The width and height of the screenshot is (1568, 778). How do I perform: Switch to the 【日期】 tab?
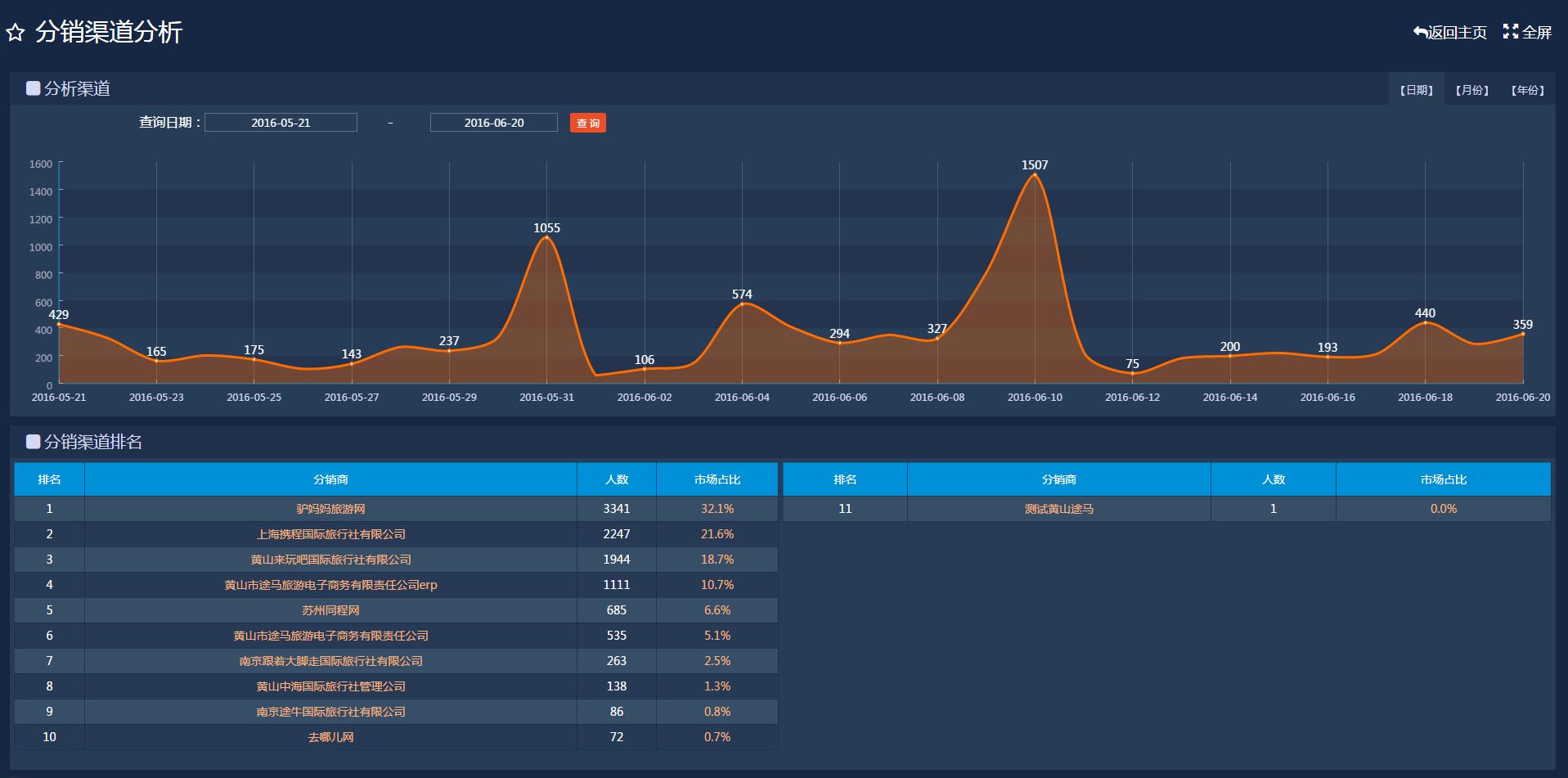click(x=1416, y=90)
